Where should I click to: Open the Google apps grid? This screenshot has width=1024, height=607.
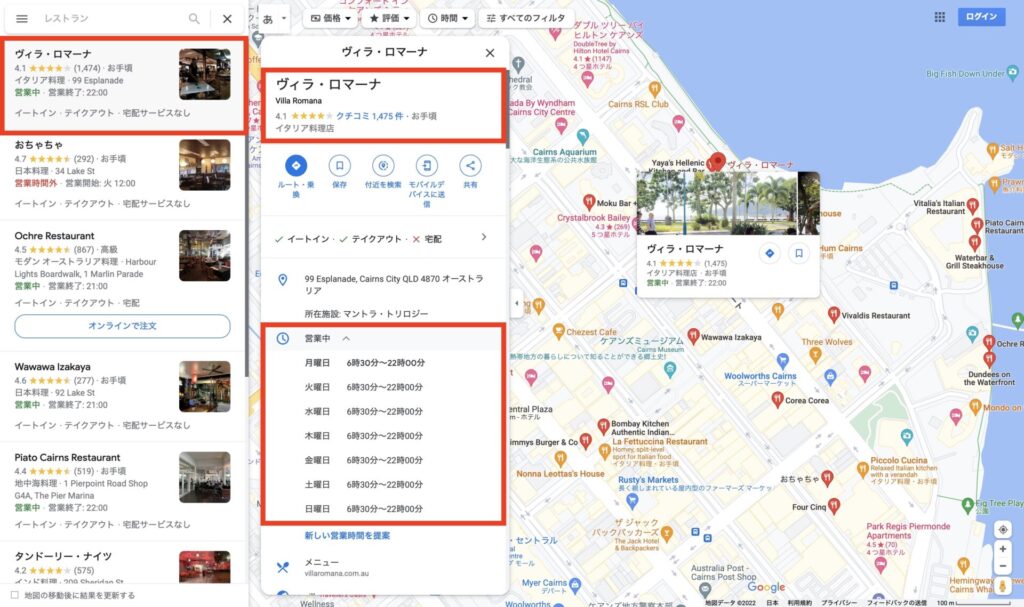pyautogui.click(x=939, y=17)
